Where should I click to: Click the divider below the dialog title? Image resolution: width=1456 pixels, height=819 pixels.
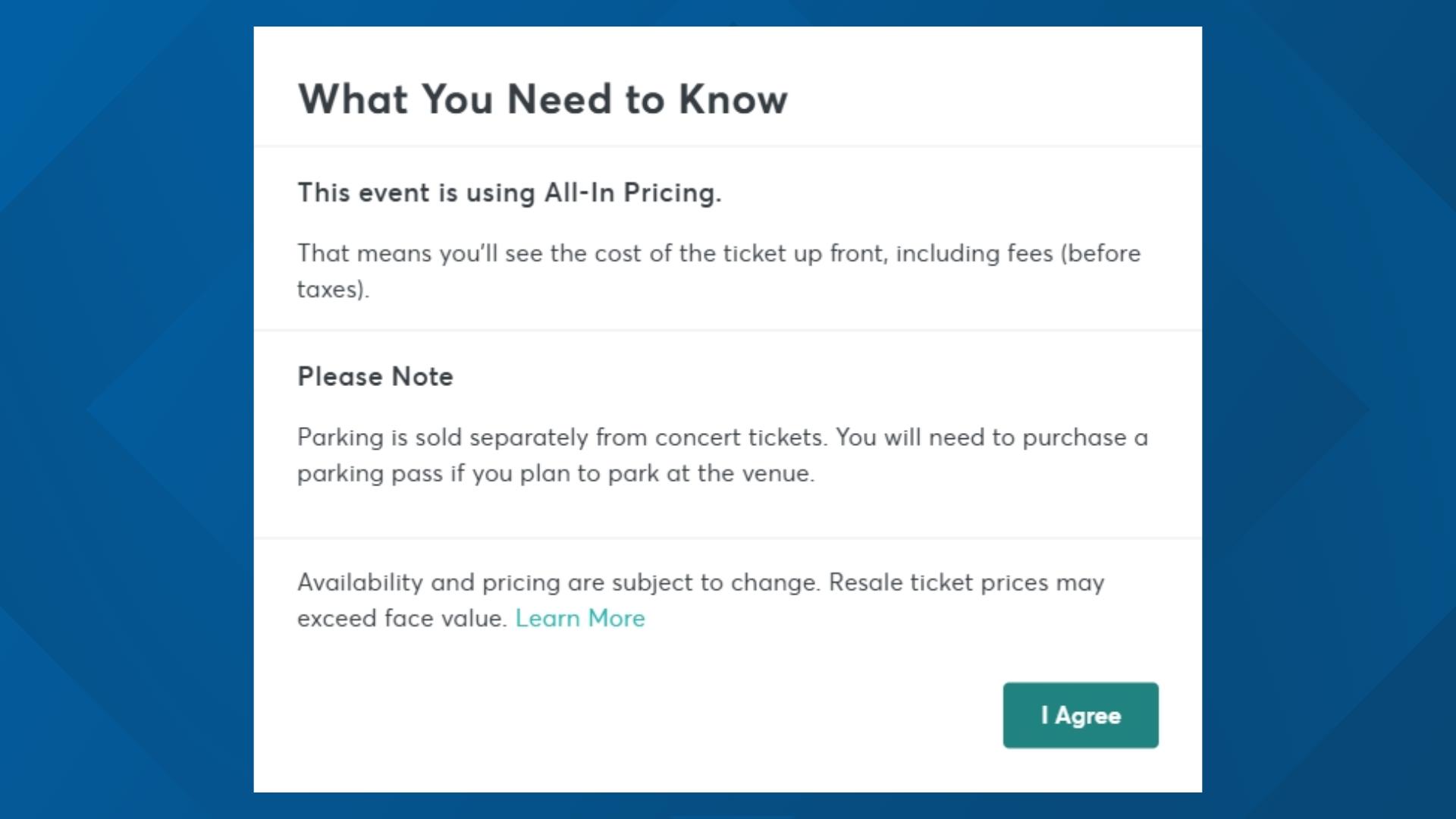point(728,143)
